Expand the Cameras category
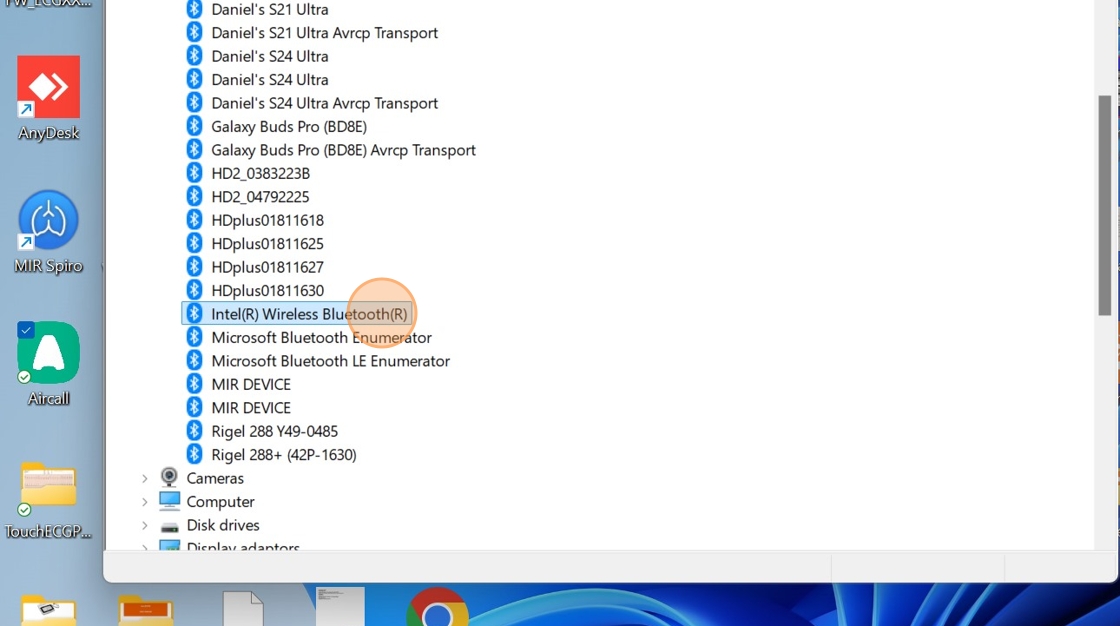Viewport: 1120px width, 626px height. click(144, 478)
